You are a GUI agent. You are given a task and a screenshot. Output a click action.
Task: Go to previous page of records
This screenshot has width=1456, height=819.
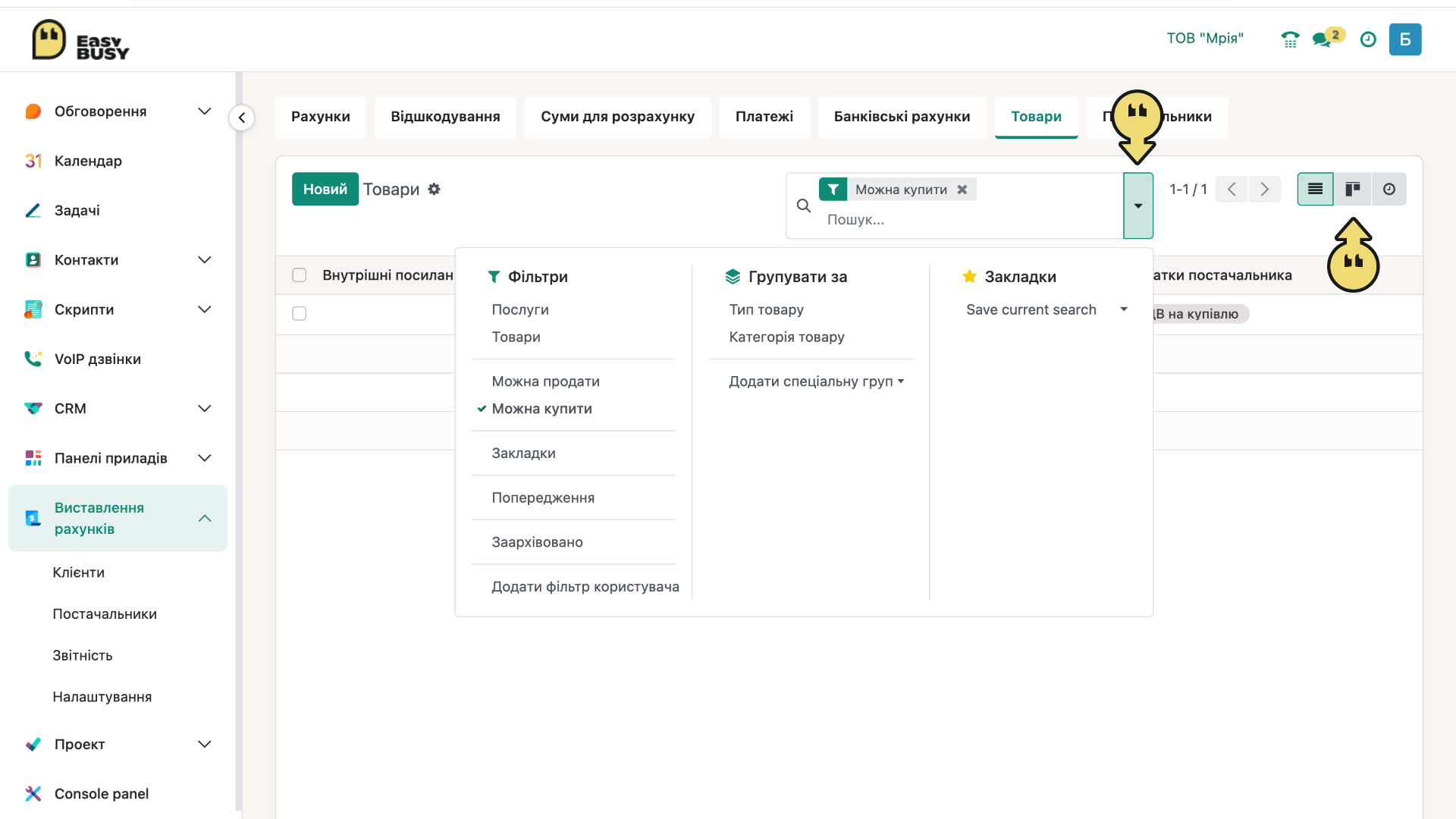click(1232, 189)
